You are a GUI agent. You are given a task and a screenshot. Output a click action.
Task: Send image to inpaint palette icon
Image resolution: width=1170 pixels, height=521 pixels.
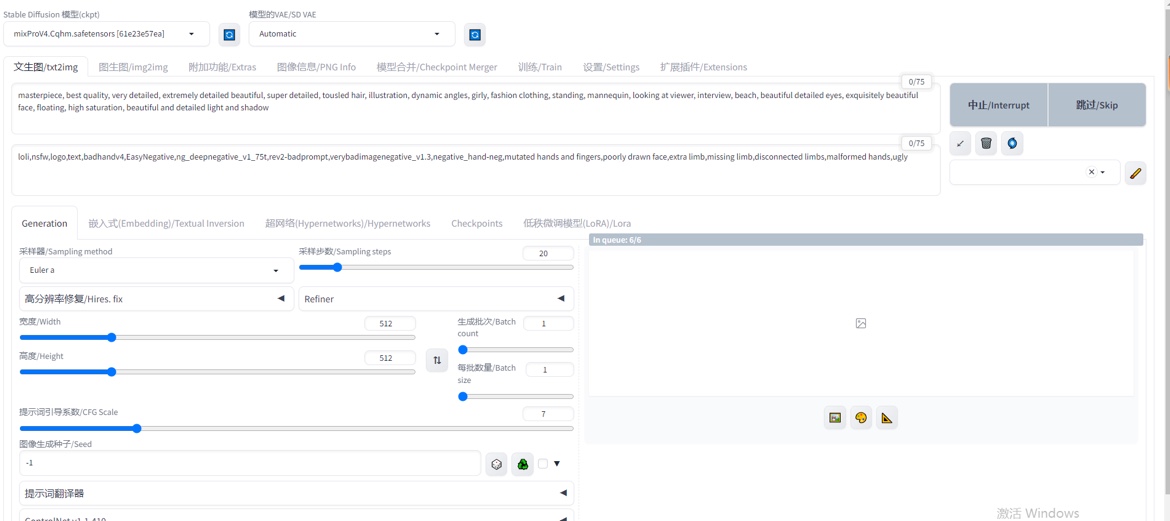click(861, 418)
